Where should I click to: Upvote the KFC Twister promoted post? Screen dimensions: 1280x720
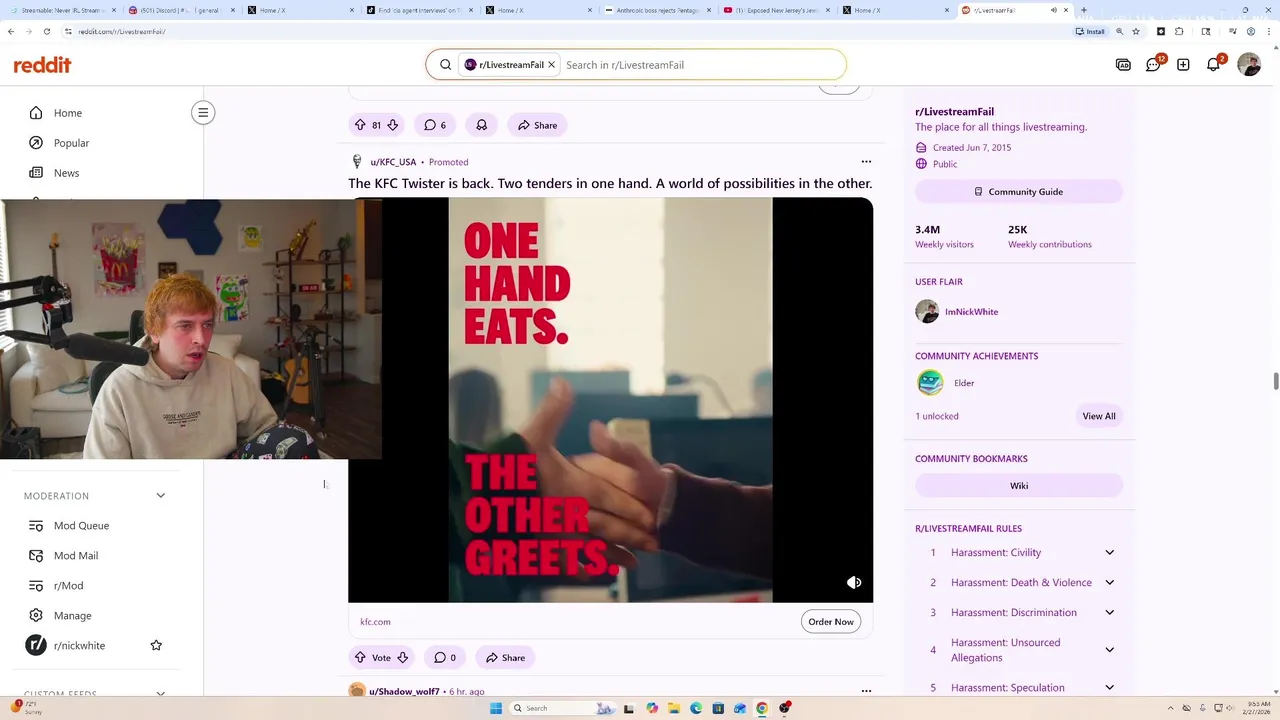click(x=360, y=657)
